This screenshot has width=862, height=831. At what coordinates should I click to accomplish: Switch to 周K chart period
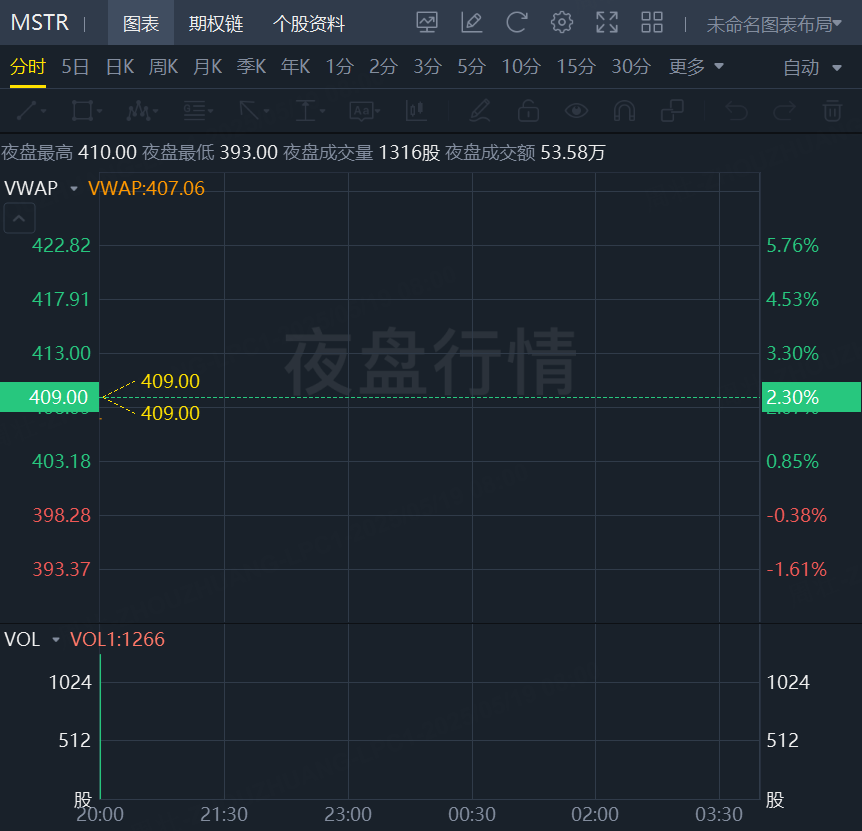pos(163,67)
